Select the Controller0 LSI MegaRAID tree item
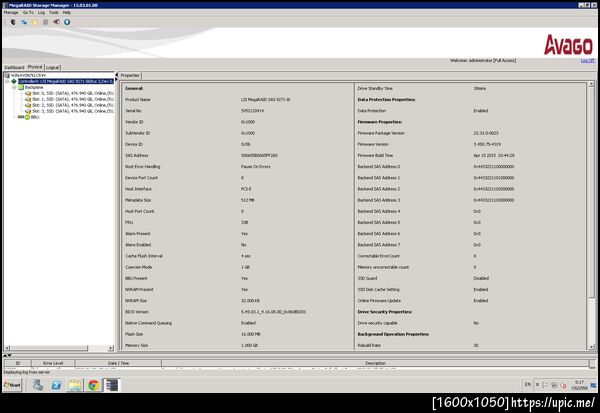Image resolution: width=600 pixels, height=413 pixels. (x=66, y=81)
